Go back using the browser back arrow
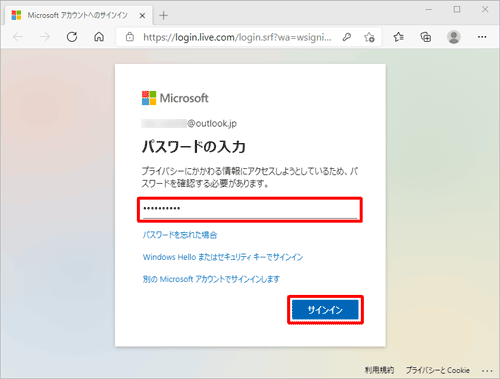500x379 pixels. [18, 37]
